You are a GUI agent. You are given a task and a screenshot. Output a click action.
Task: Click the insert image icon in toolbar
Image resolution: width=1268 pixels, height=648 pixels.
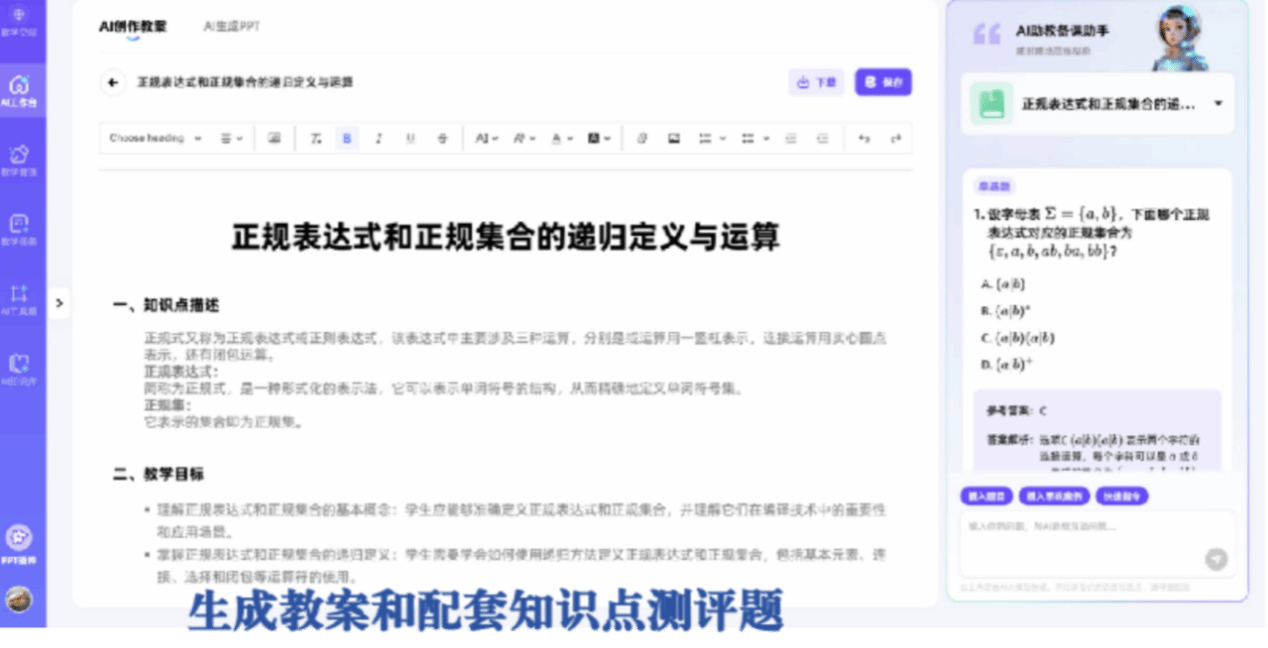[x=673, y=139]
